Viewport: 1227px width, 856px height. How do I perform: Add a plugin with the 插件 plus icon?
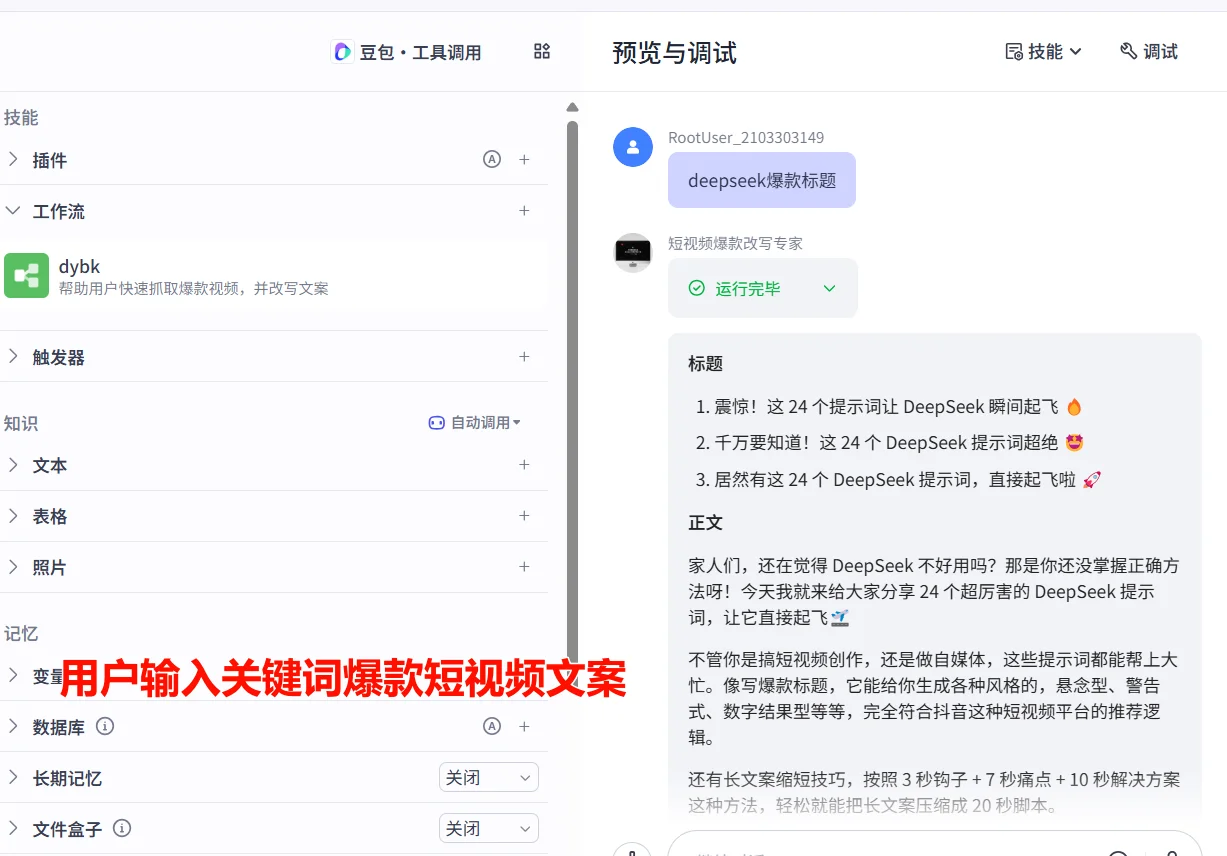point(524,159)
